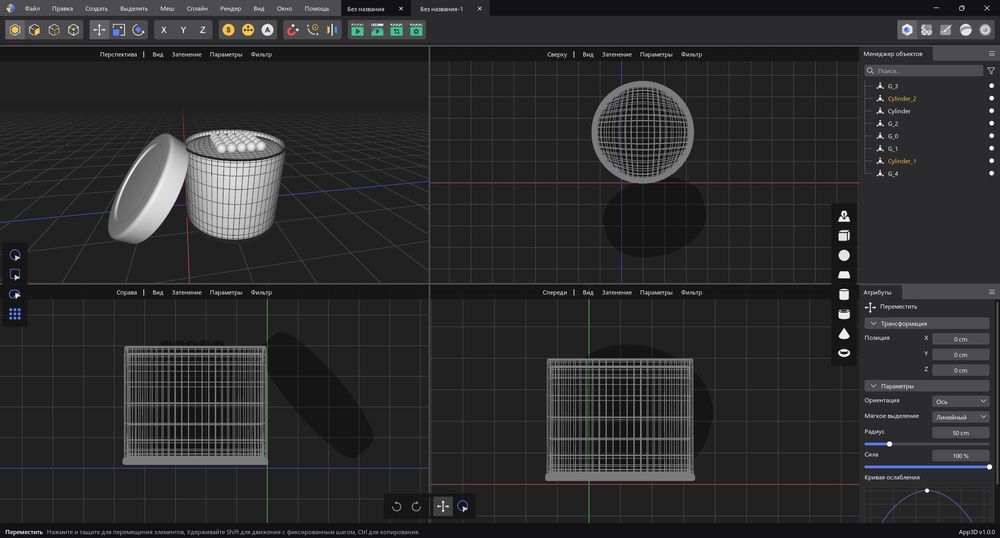The image size is (1000, 538).
Task: Open Параметры menu in Справа viewport
Action: click(226, 293)
